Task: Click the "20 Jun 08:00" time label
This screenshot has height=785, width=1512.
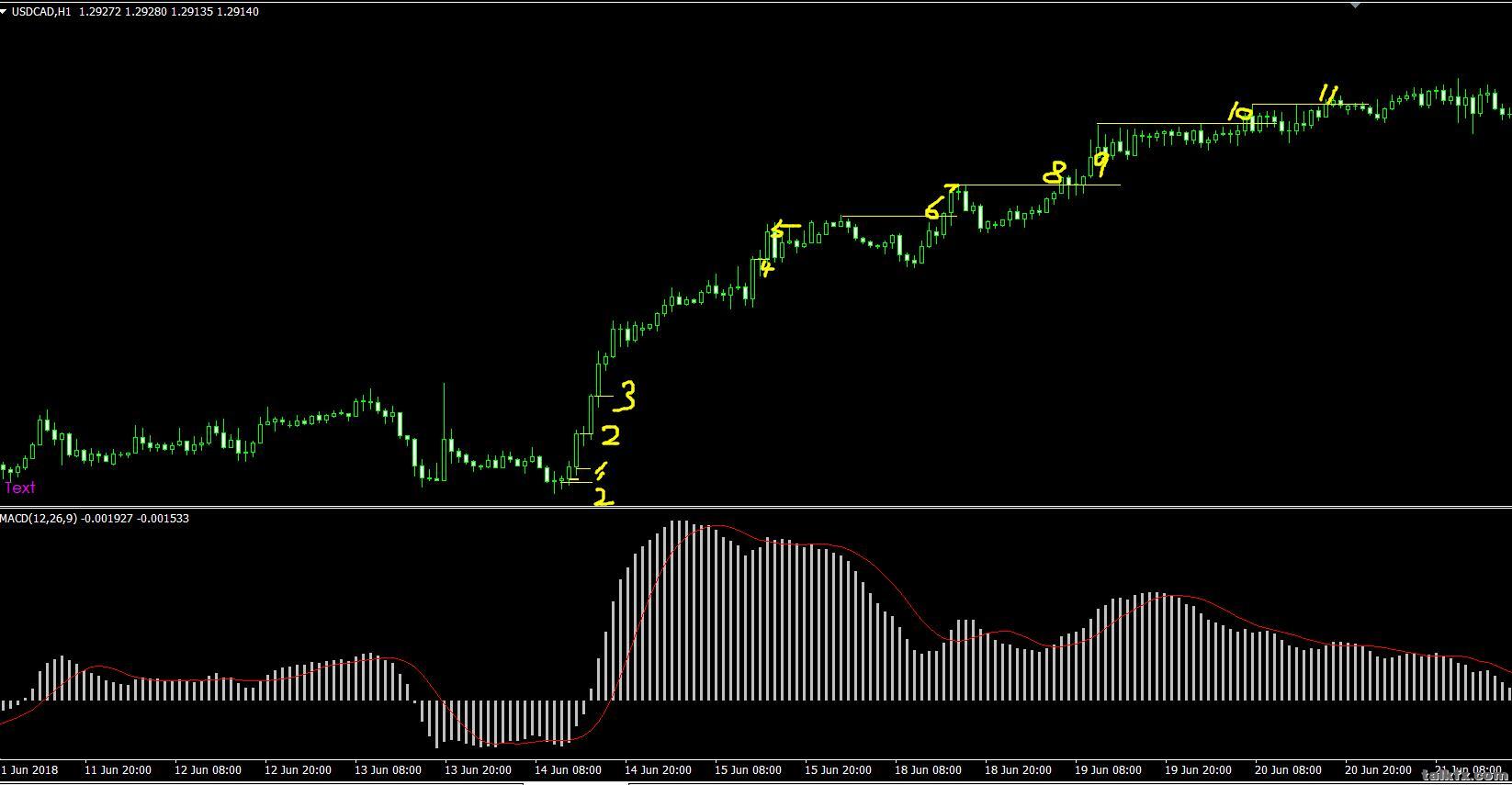Action: (1289, 769)
